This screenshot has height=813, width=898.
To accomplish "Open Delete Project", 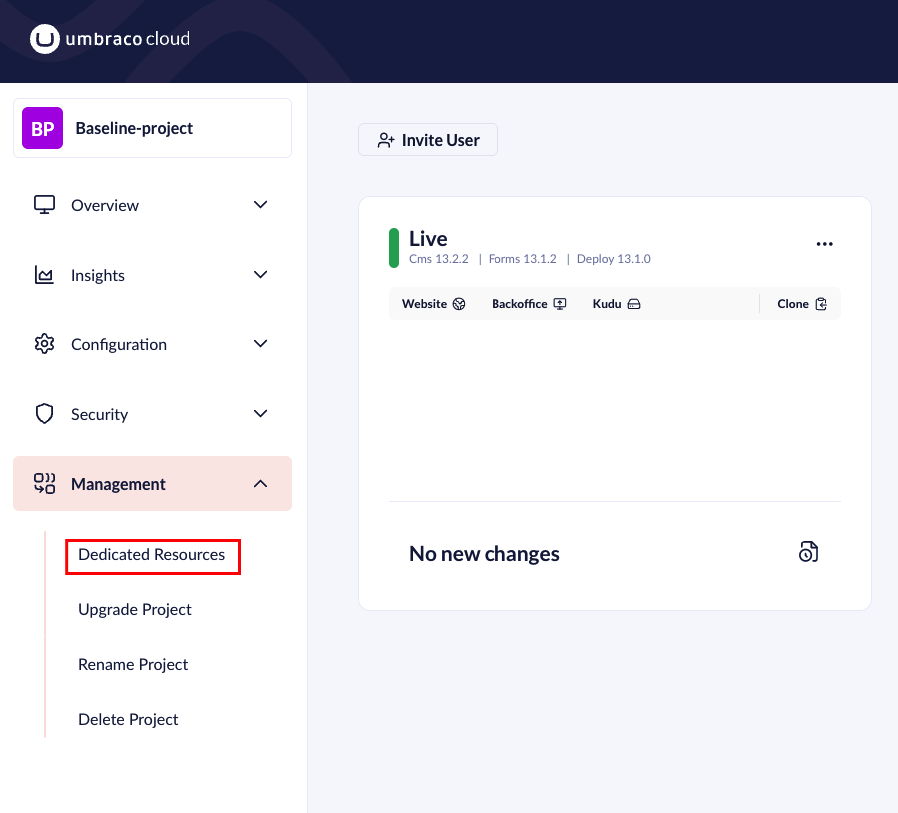I will pos(128,720).
